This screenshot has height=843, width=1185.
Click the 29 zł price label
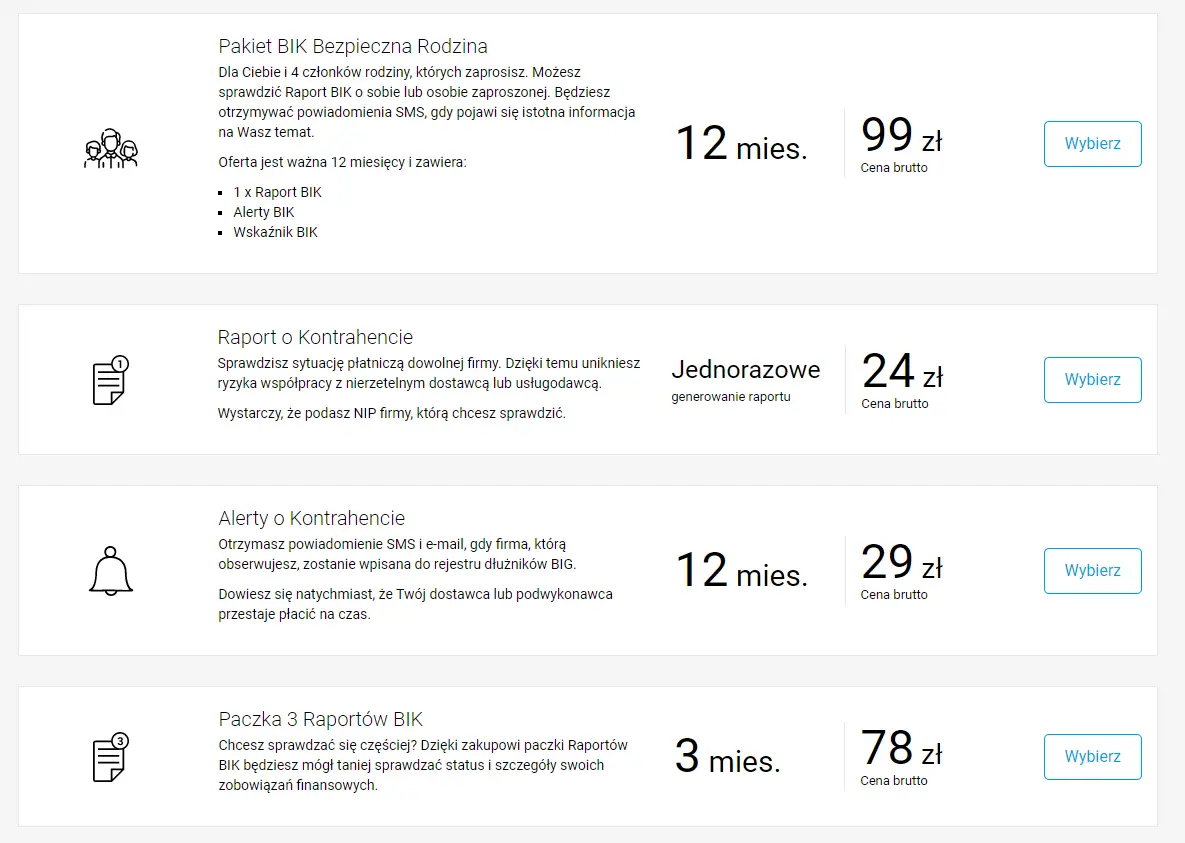click(x=902, y=563)
